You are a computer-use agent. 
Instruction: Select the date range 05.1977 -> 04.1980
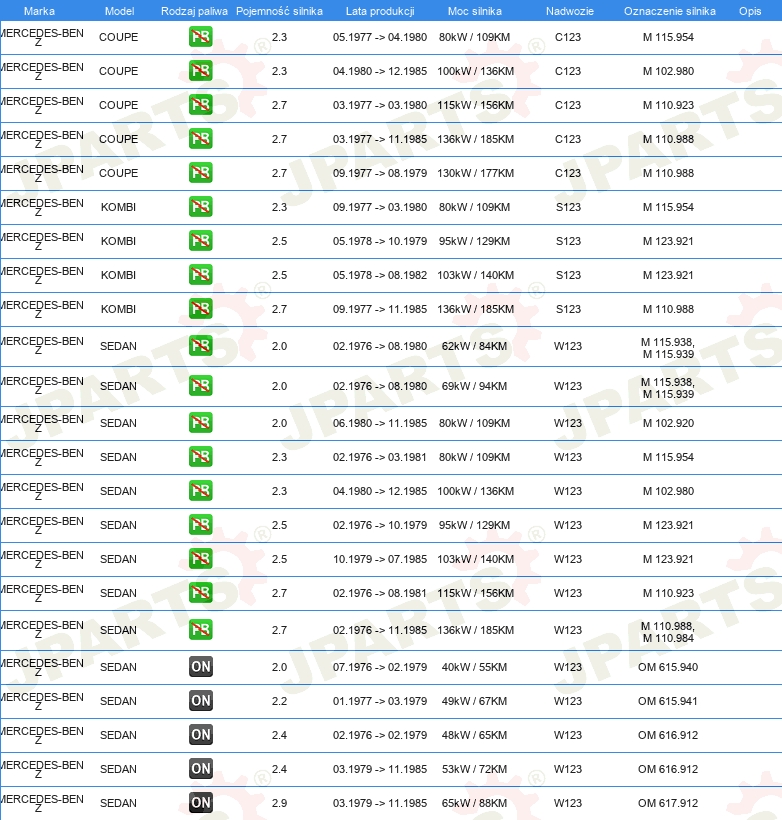pyautogui.click(x=380, y=37)
